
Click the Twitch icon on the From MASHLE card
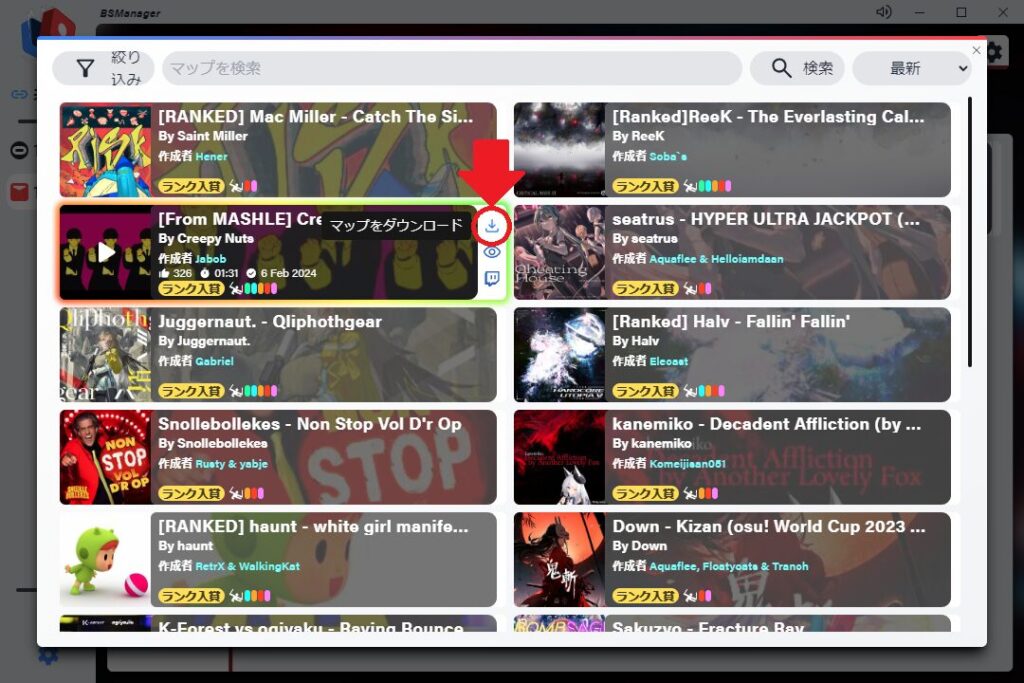(492, 279)
